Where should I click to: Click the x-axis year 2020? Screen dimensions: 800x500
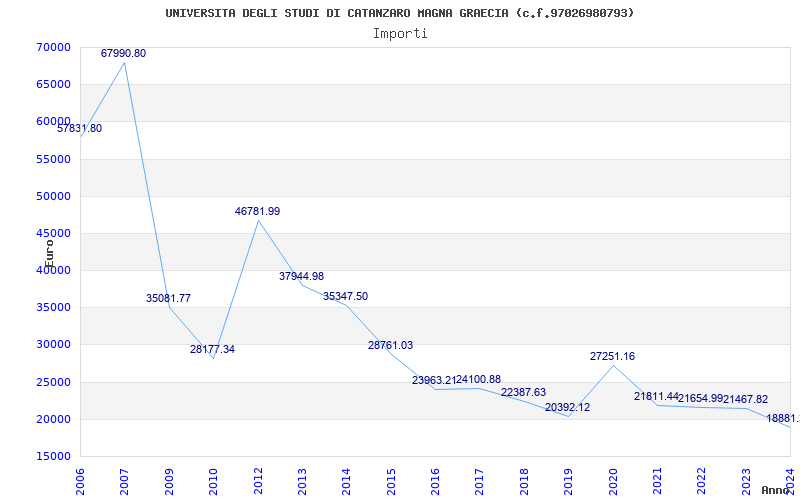[x=613, y=482]
